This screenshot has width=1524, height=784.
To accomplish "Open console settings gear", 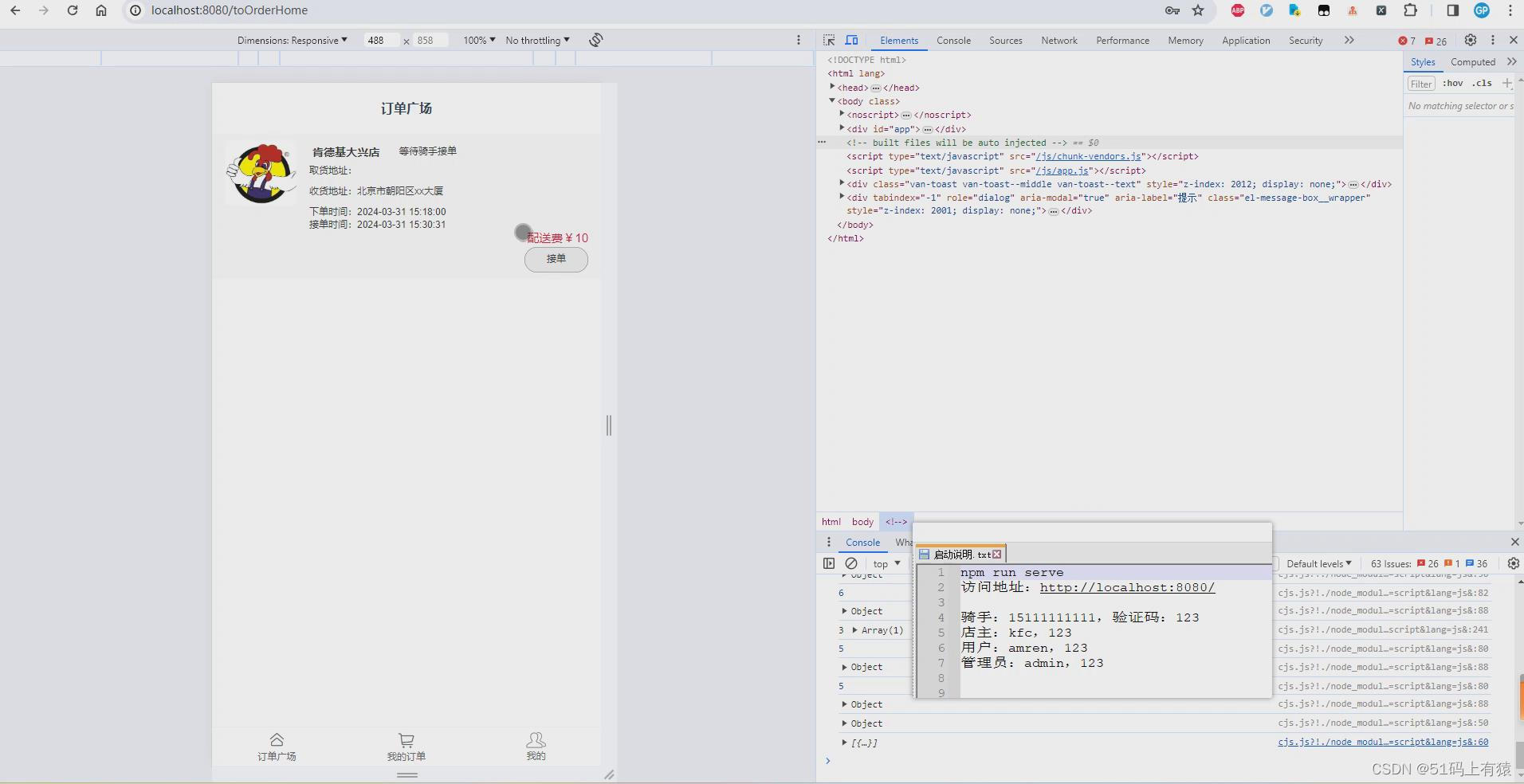I will (1513, 563).
